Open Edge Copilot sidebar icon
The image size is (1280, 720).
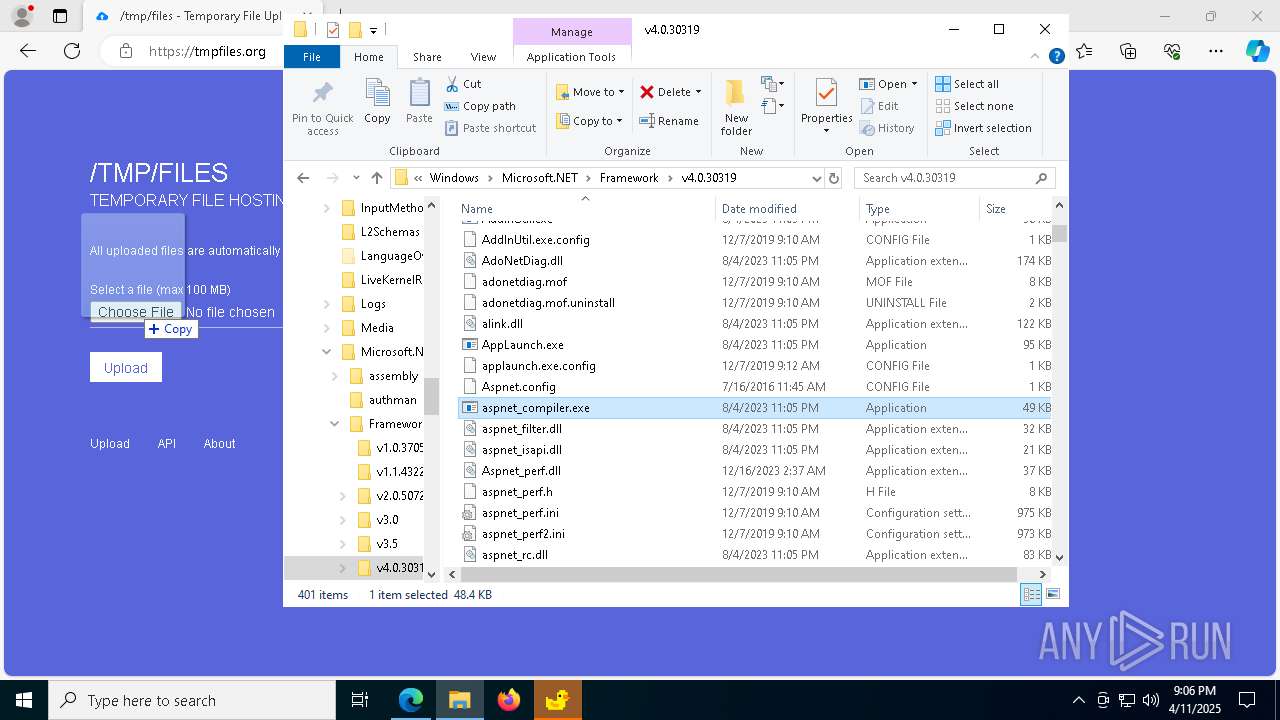pyautogui.click(x=1257, y=51)
